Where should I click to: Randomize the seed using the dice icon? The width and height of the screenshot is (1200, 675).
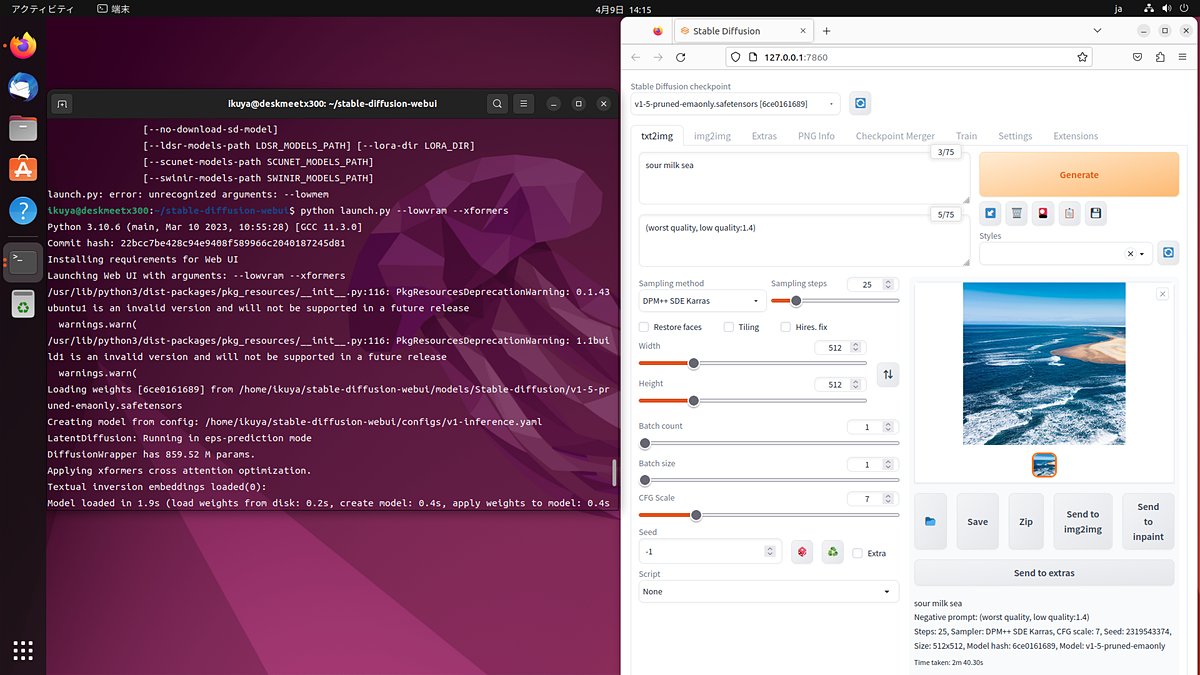click(801, 551)
